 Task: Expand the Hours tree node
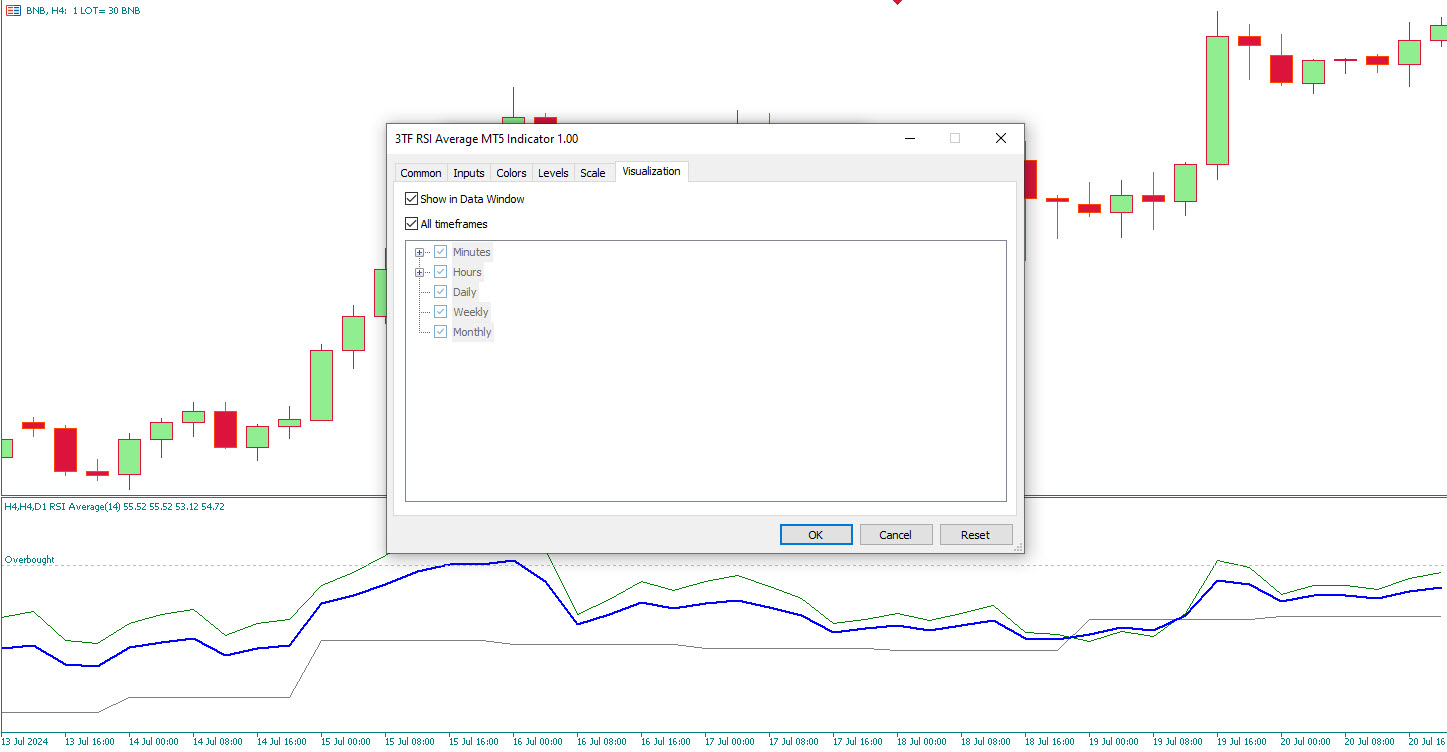[x=420, y=271]
